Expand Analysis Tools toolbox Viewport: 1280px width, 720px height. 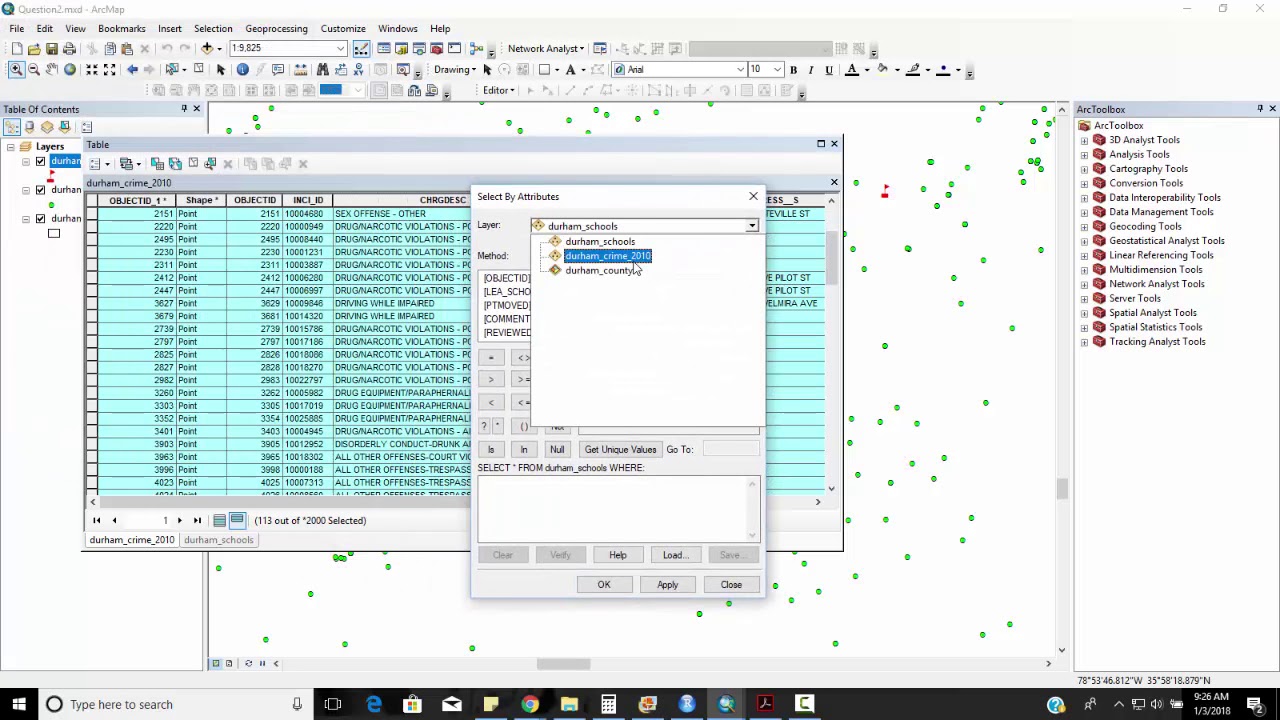click(1085, 154)
